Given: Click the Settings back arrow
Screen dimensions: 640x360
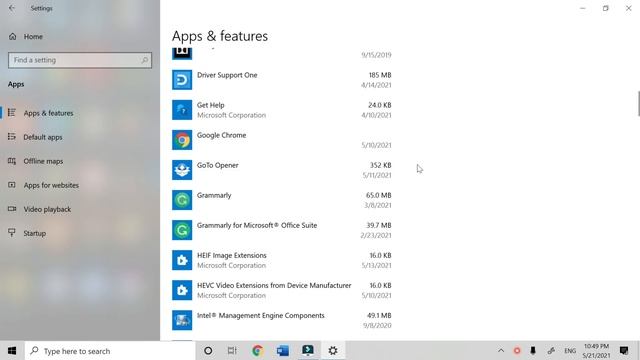Looking at the screenshot, I should (x=12, y=8).
